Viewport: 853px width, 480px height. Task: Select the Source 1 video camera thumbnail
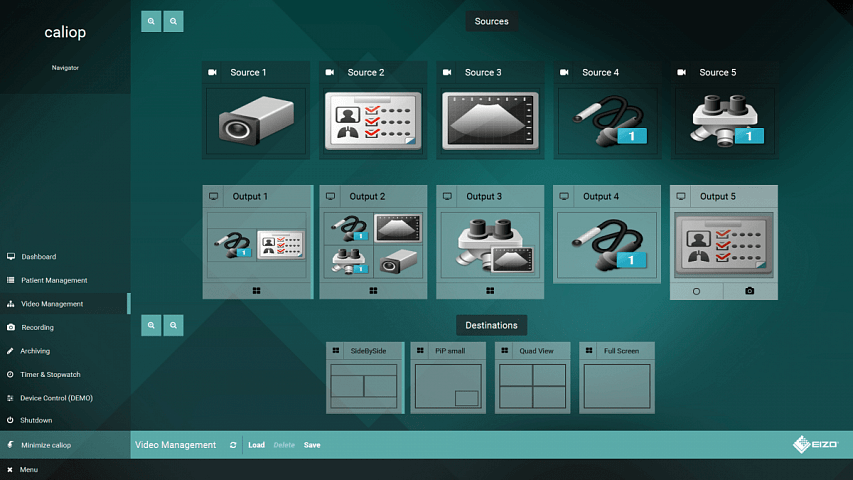point(256,121)
